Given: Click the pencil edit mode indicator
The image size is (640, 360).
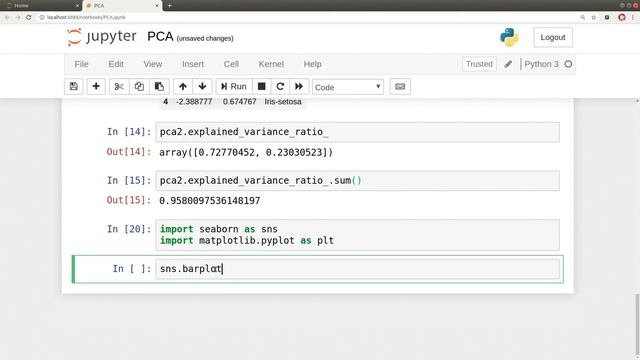Looking at the screenshot, I should point(508,64).
